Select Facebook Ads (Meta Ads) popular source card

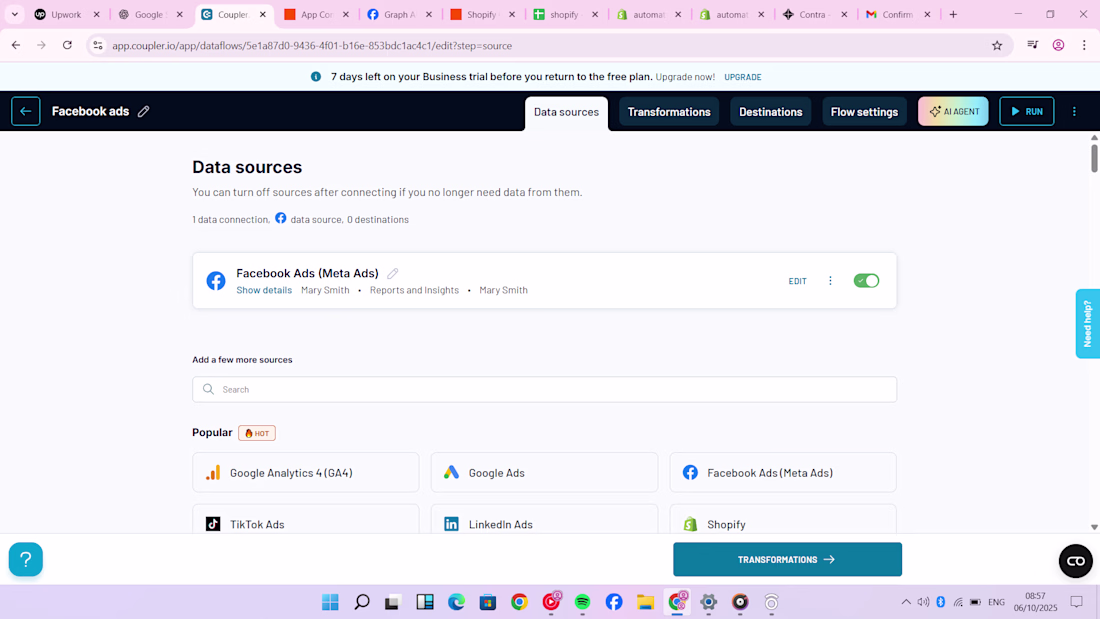click(783, 472)
